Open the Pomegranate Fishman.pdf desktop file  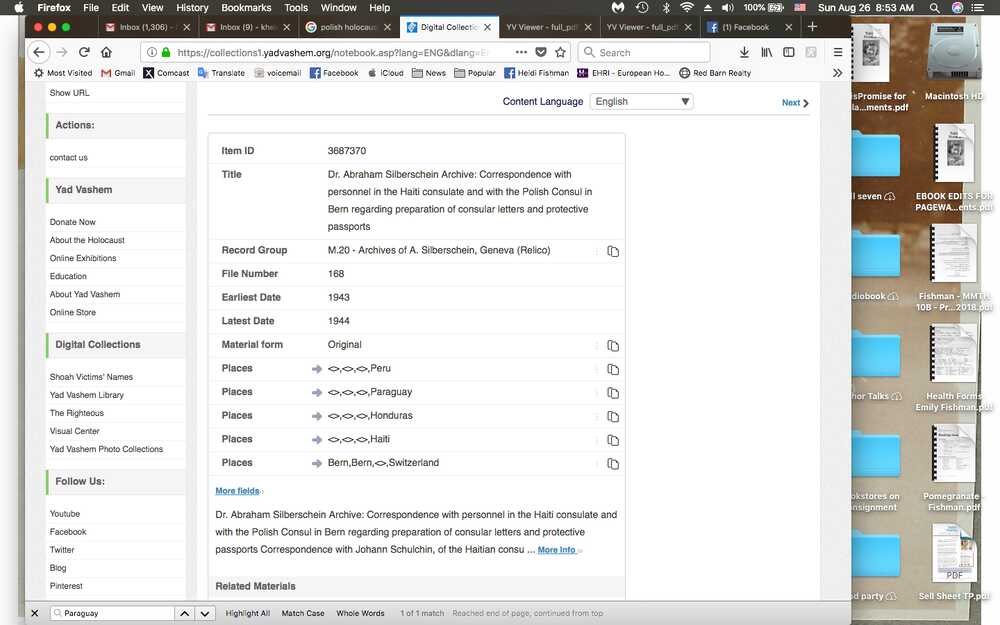point(953,469)
